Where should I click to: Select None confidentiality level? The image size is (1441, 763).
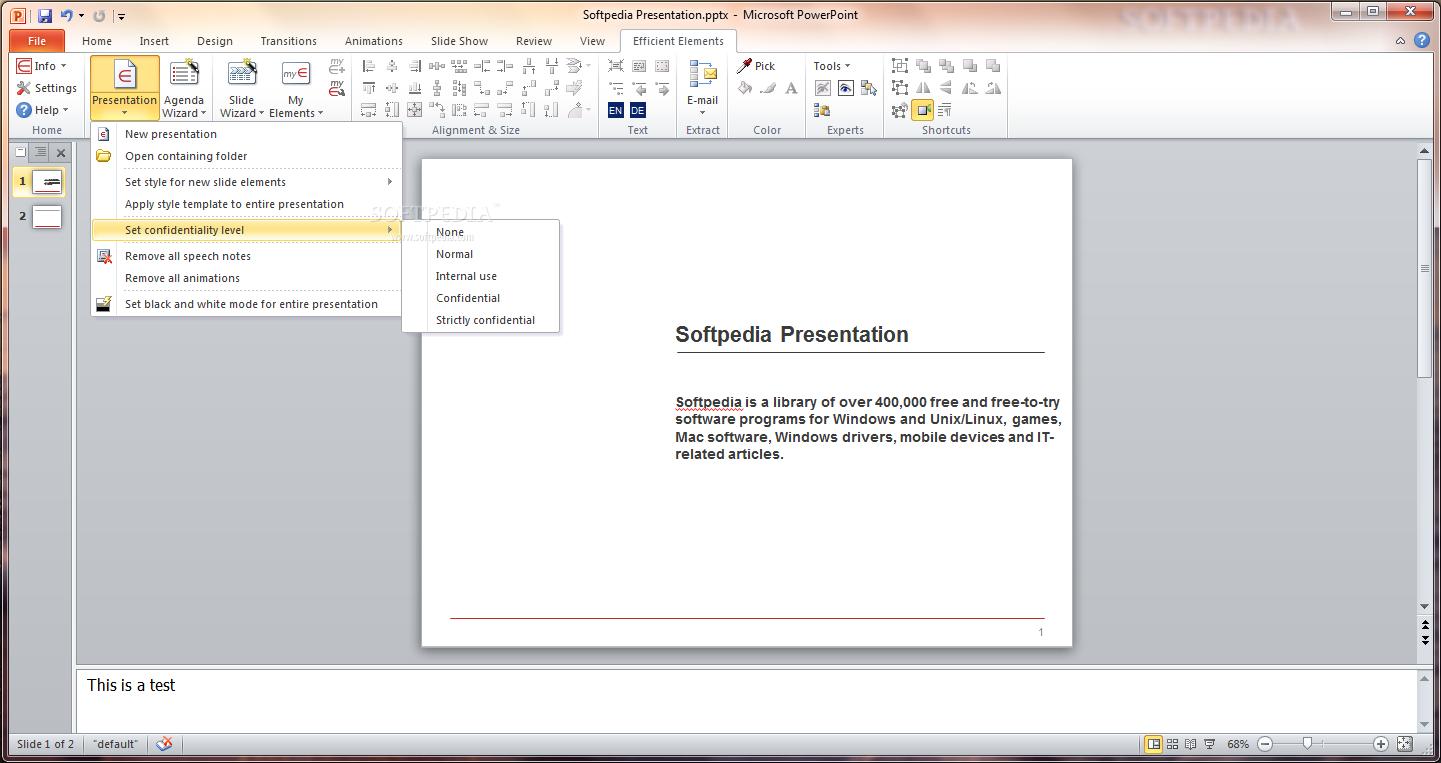coord(480,232)
